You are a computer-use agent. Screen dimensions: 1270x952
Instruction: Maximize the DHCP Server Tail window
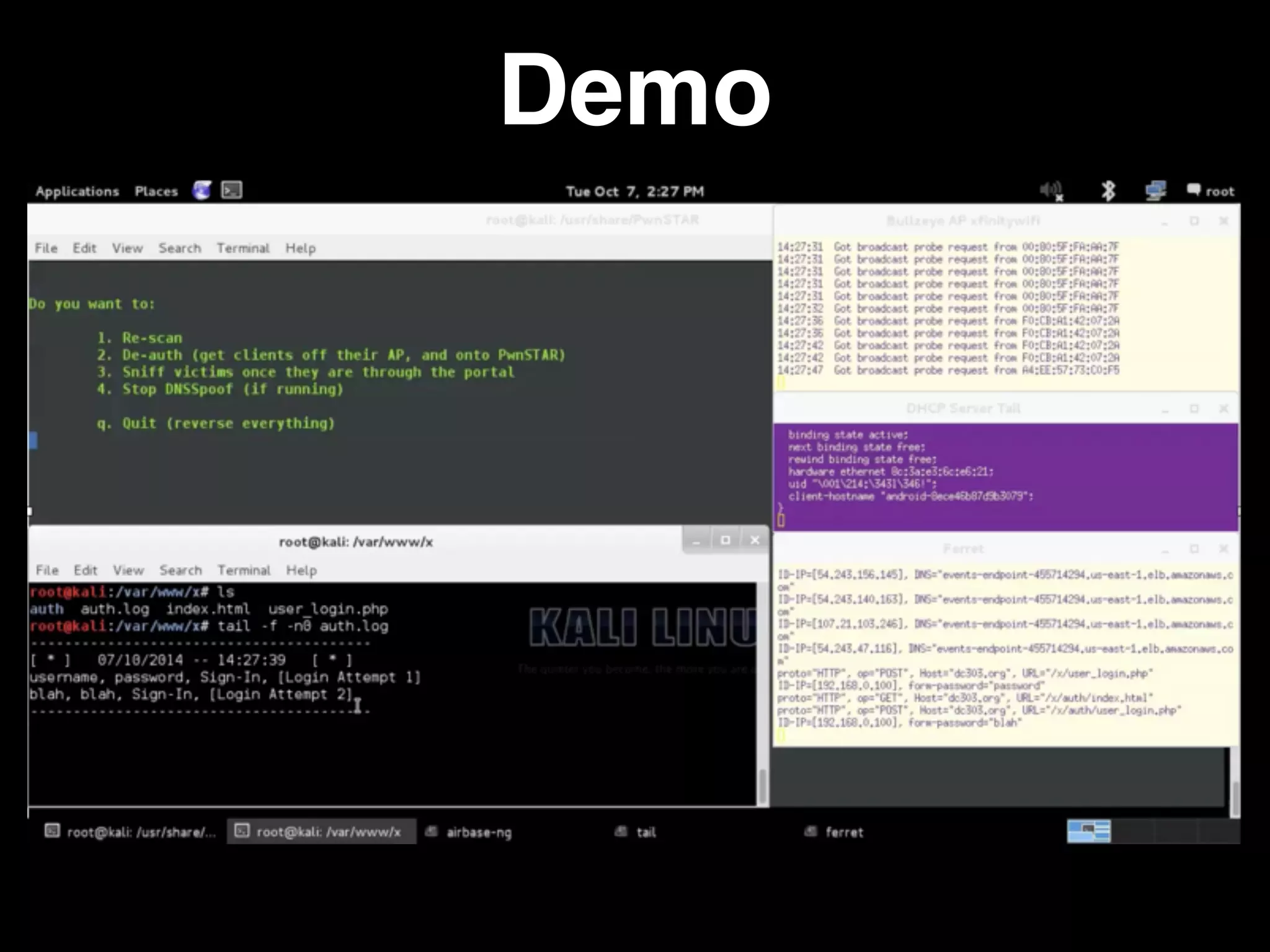tap(1194, 408)
